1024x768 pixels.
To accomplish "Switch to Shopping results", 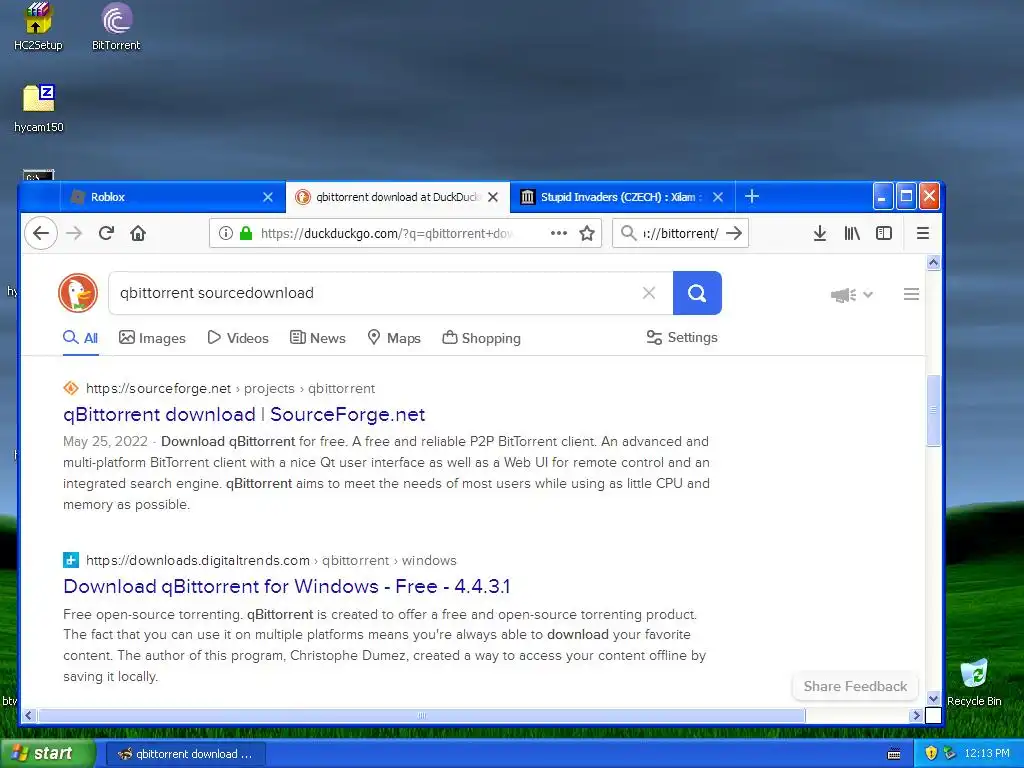I will pos(481,338).
